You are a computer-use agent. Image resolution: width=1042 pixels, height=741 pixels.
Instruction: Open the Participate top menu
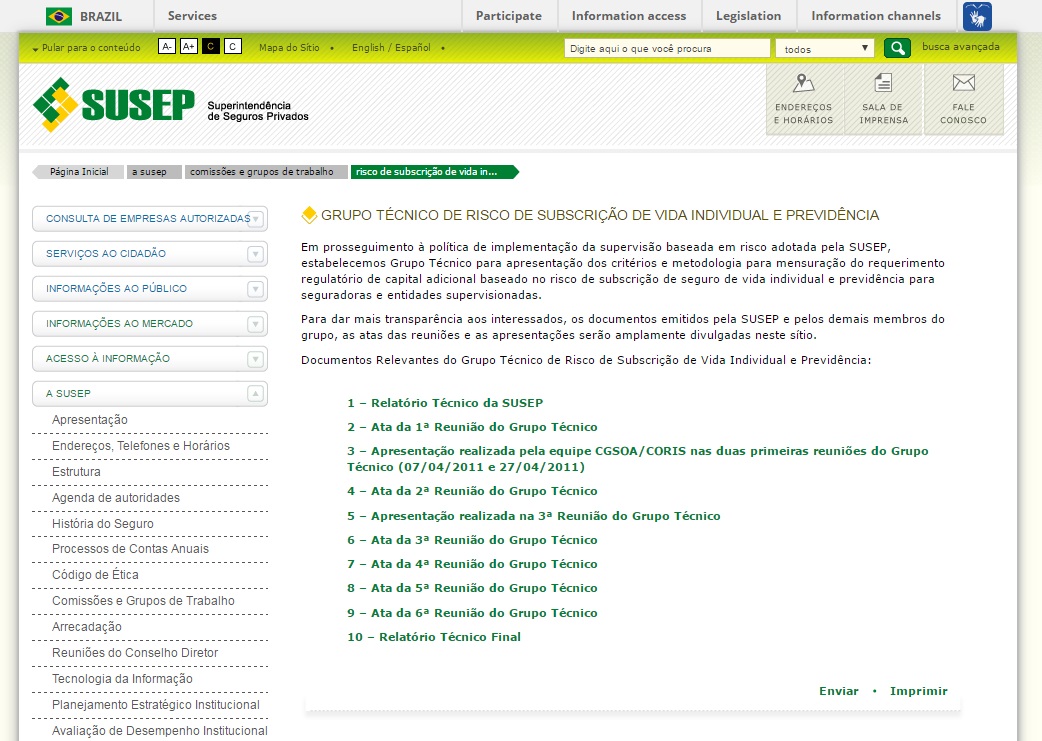(508, 16)
